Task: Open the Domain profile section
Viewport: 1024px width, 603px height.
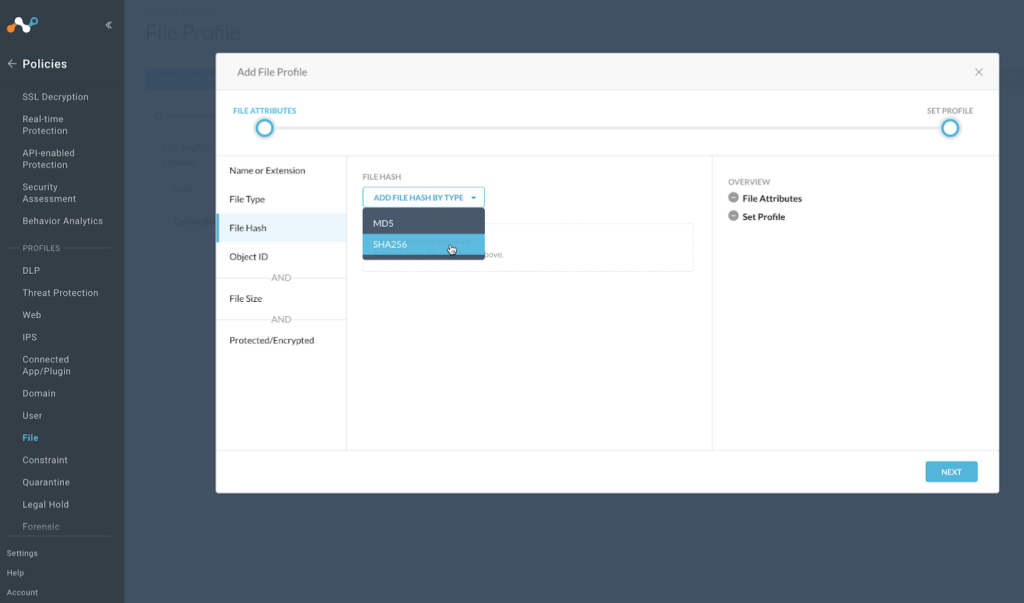Action: (x=39, y=393)
